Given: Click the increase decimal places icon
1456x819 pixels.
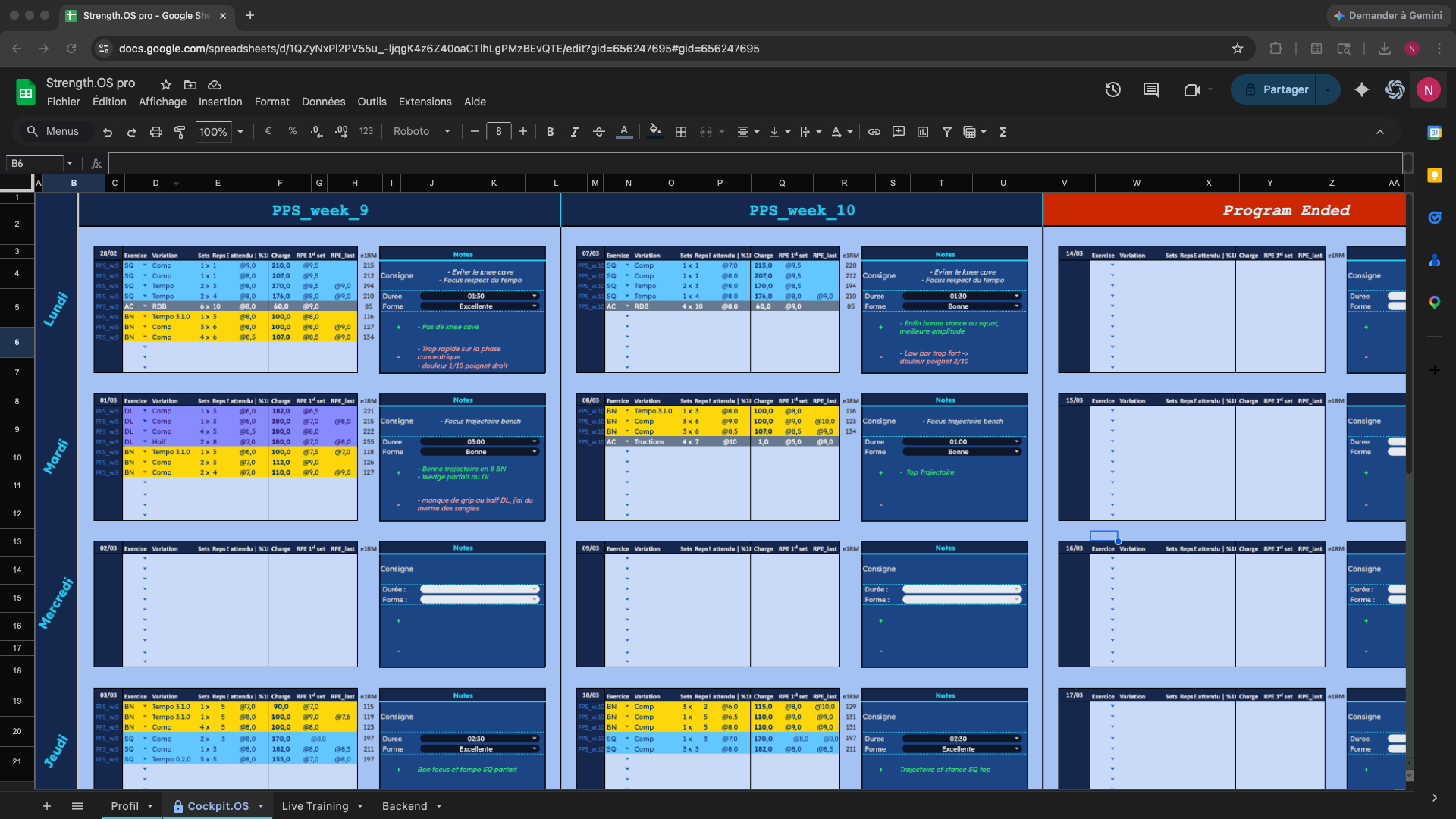Looking at the screenshot, I should [x=341, y=131].
